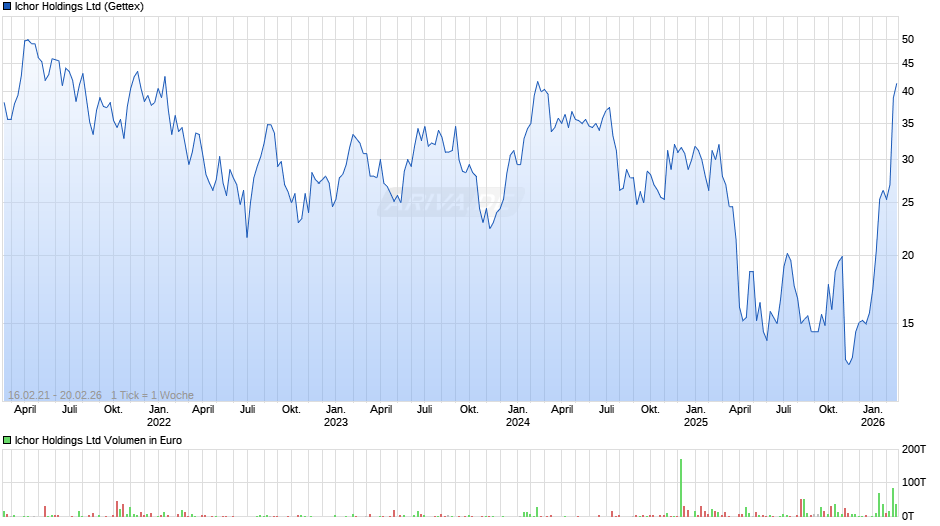Click the tallest green volume bar near Dec 2024
940x526 pixels.
681,488
